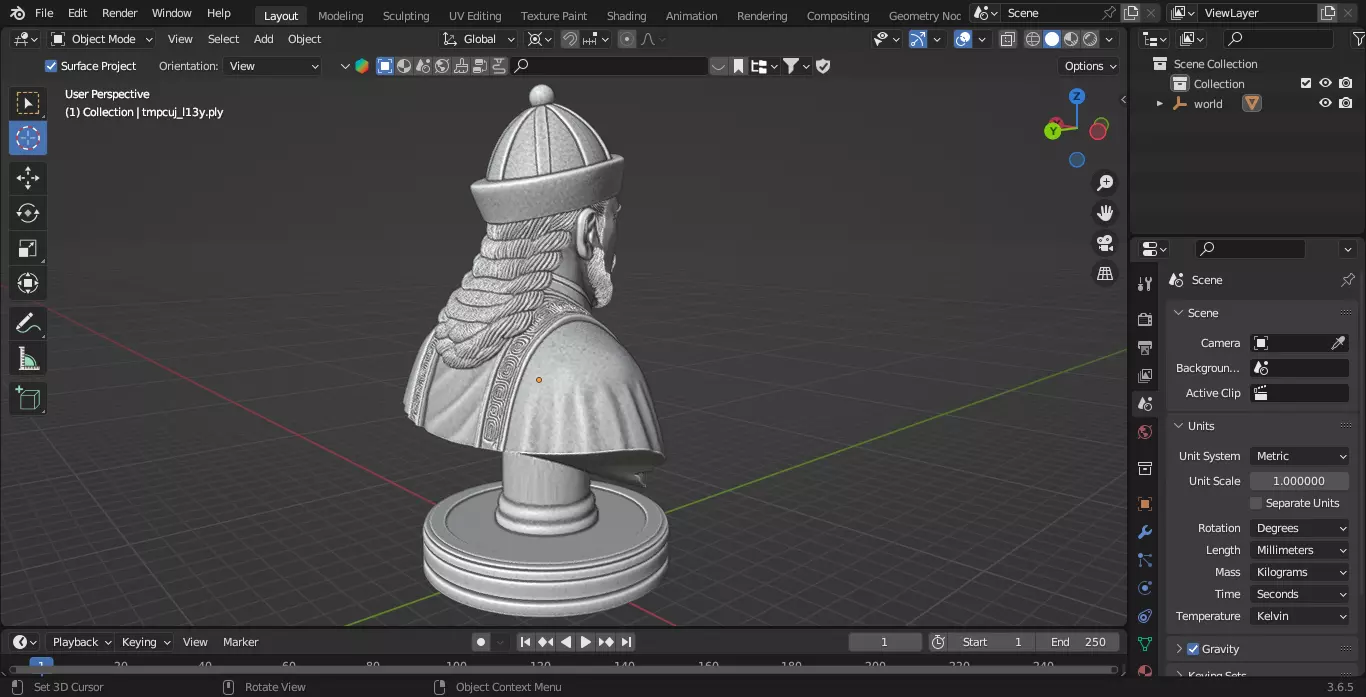Select the Add Cube tool
This screenshot has height=697, width=1366.
pos(28,398)
